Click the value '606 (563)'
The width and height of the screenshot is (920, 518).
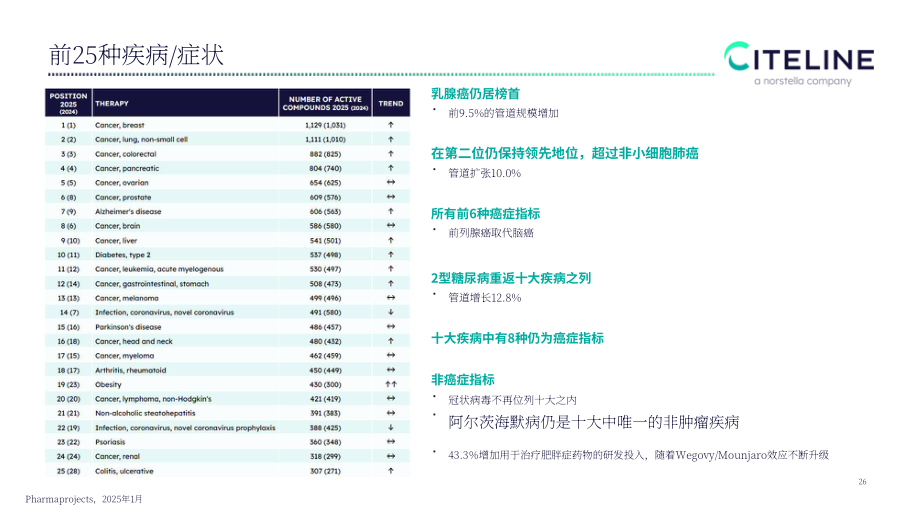(x=325, y=211)
